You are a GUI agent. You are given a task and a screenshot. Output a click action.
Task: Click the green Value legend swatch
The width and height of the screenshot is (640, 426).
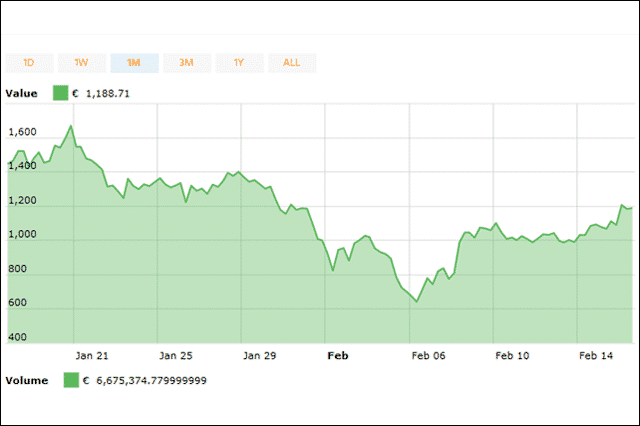(x=60, y=93)
